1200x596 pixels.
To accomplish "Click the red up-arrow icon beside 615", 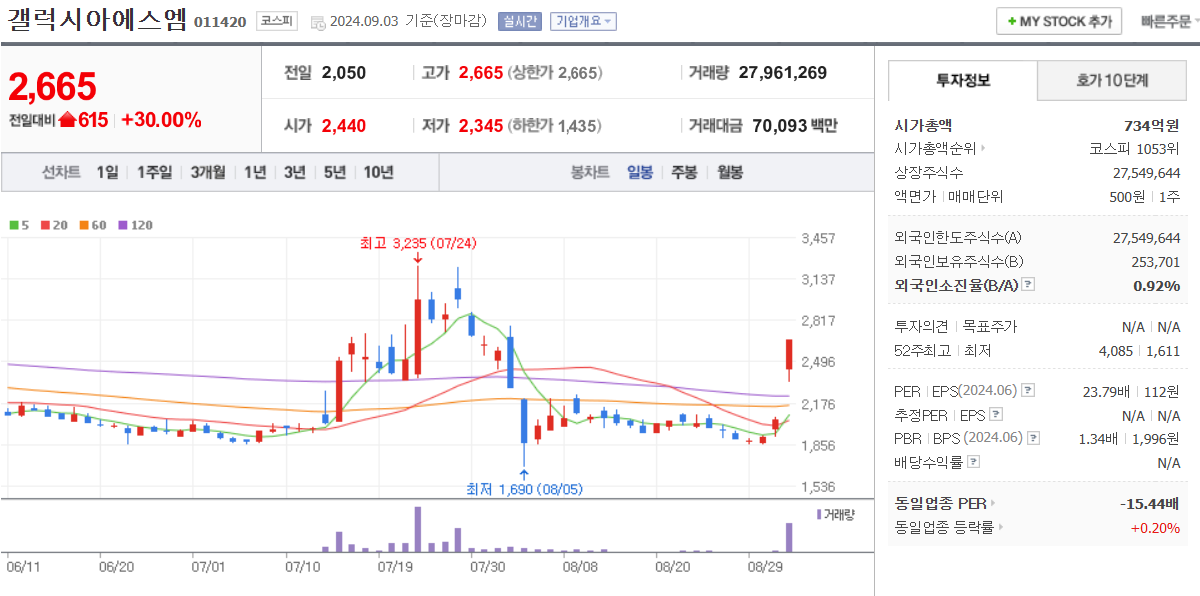I will 67,121.
